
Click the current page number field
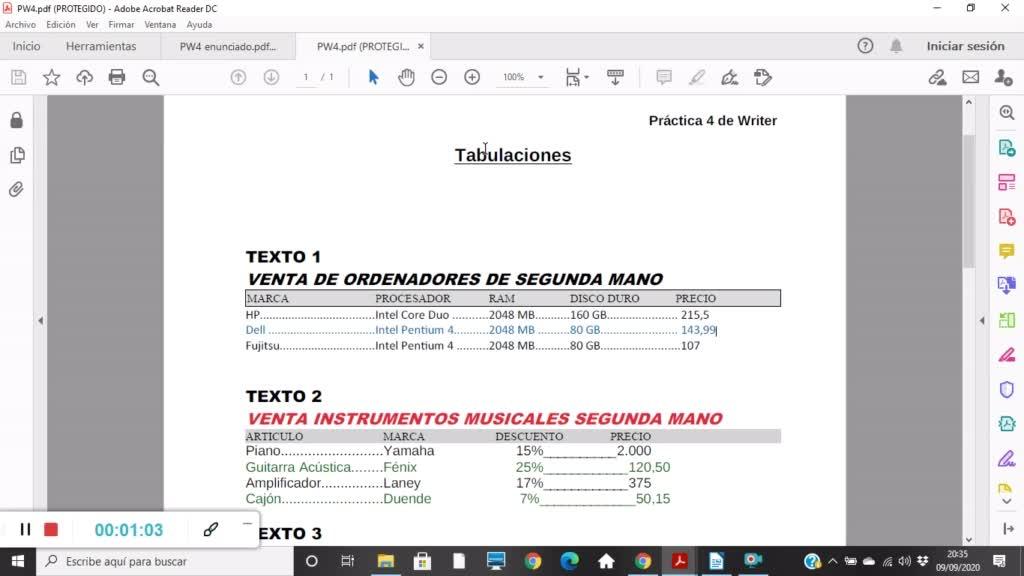(x=306, y=77)
